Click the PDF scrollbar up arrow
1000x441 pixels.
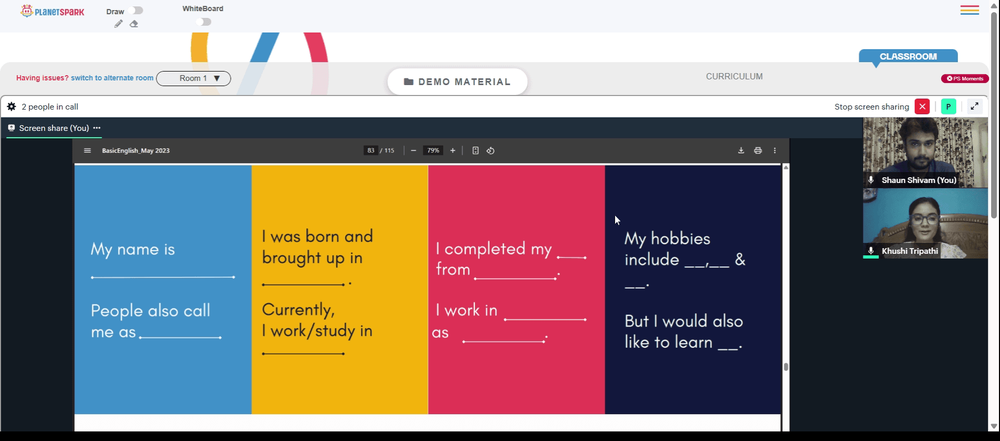(x=786, y=168)
